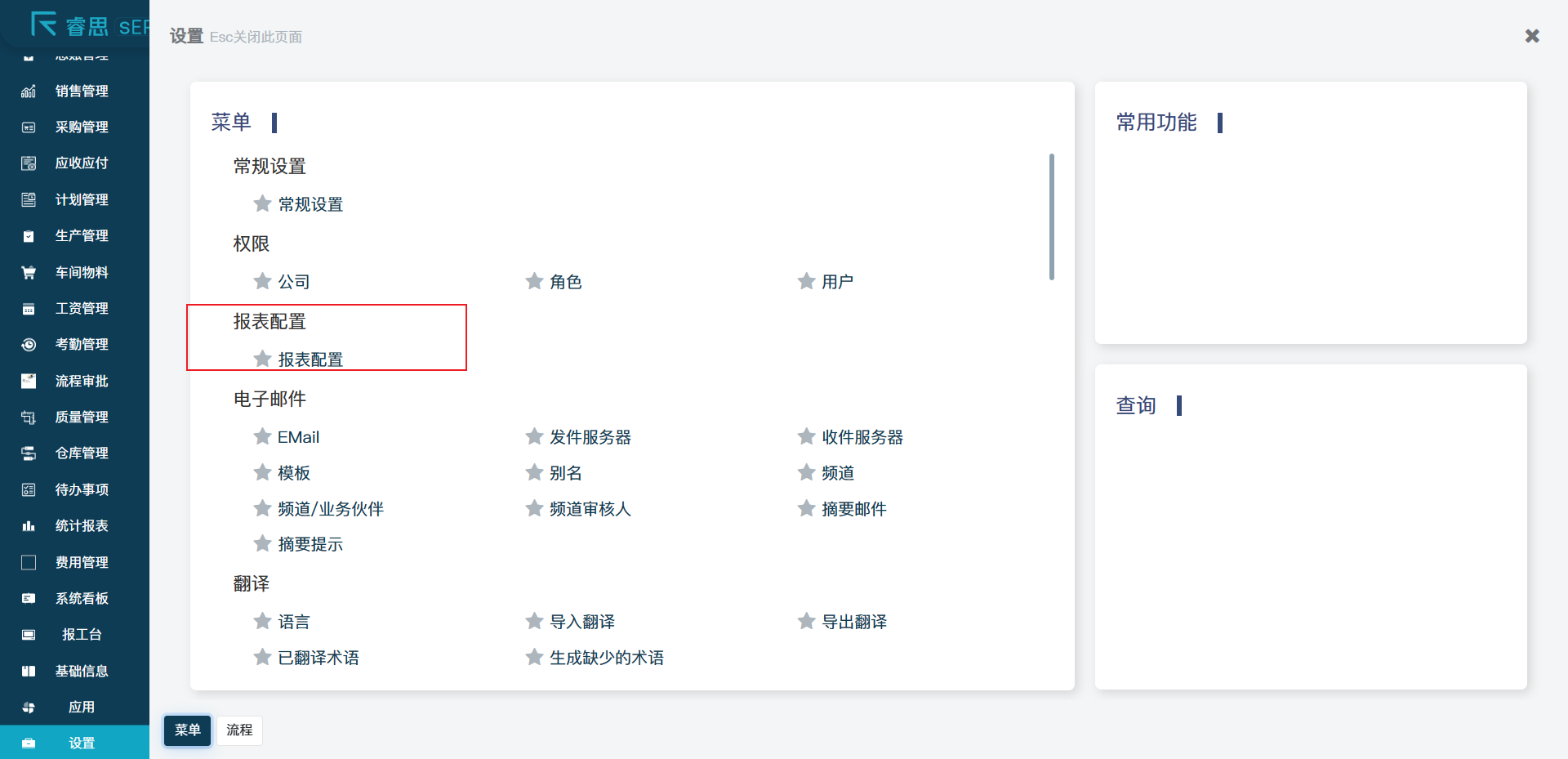1568x759 pixels.
Task: Click the workshop materials cart icon
Action: [x=29, y=273]
